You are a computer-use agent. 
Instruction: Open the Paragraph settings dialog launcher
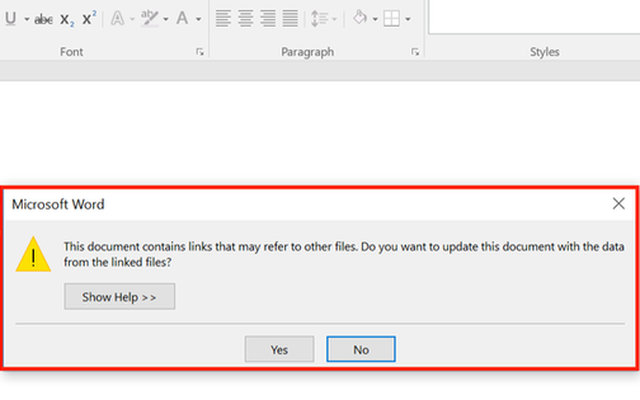tap(415, 52)
